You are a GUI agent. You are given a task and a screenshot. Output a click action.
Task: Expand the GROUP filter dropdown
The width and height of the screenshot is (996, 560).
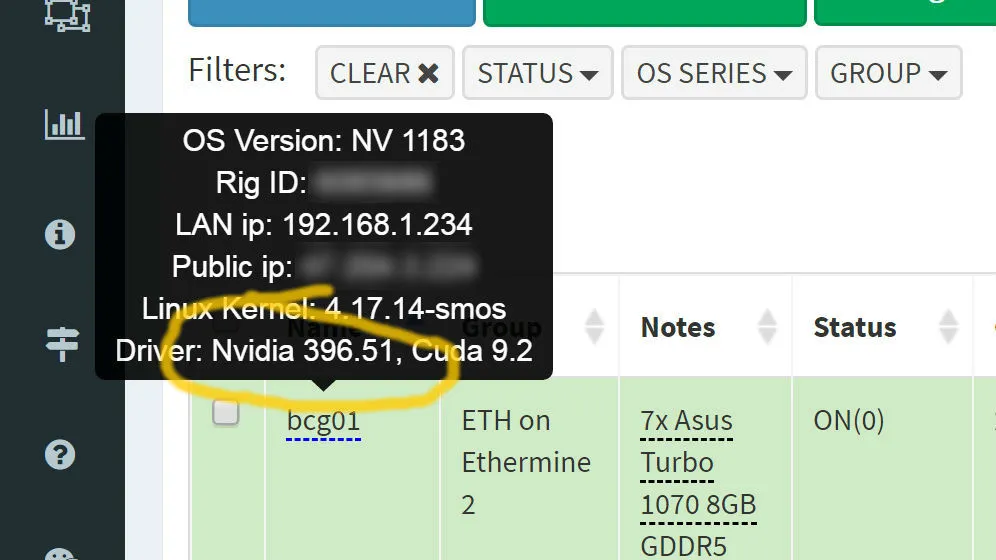click(889, 73)
